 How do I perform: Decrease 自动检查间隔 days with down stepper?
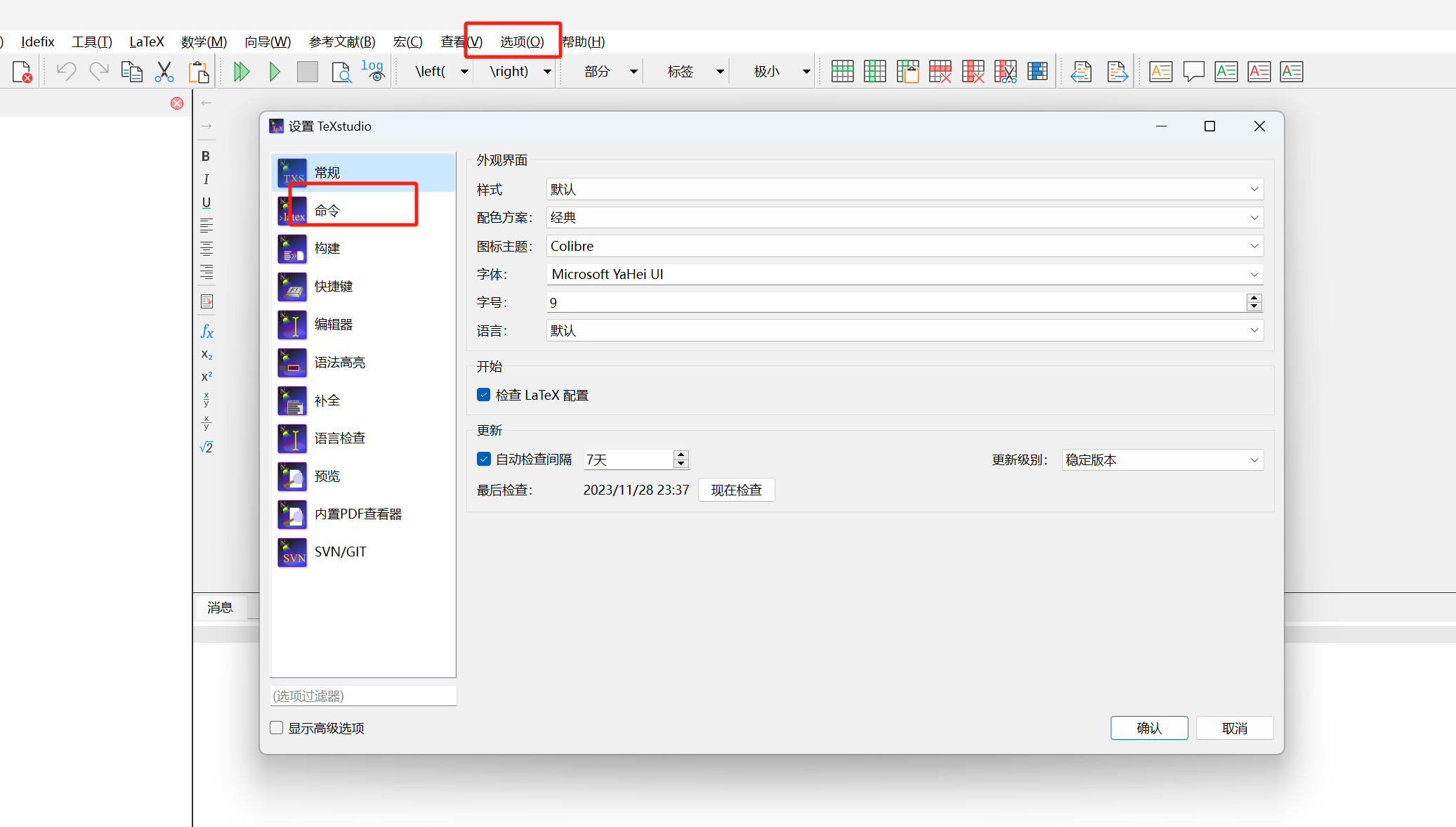(x=681, y=464)
